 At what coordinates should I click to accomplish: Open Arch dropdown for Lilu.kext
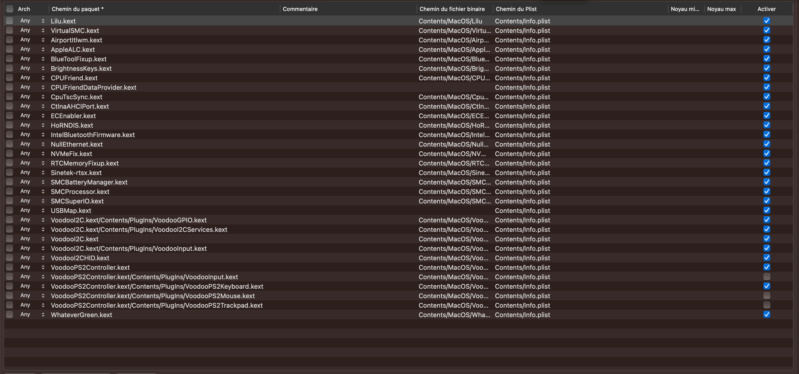click(32, 21)
